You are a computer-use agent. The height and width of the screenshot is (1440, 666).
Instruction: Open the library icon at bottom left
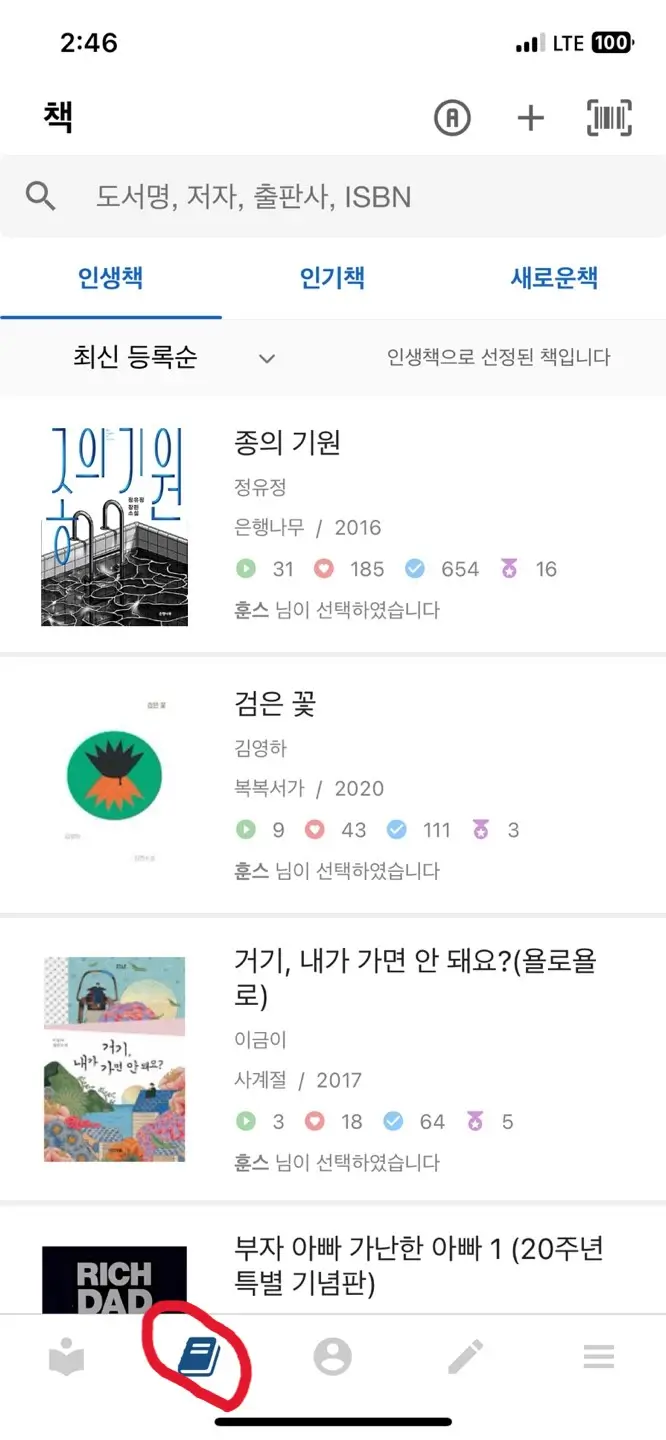67,1357
